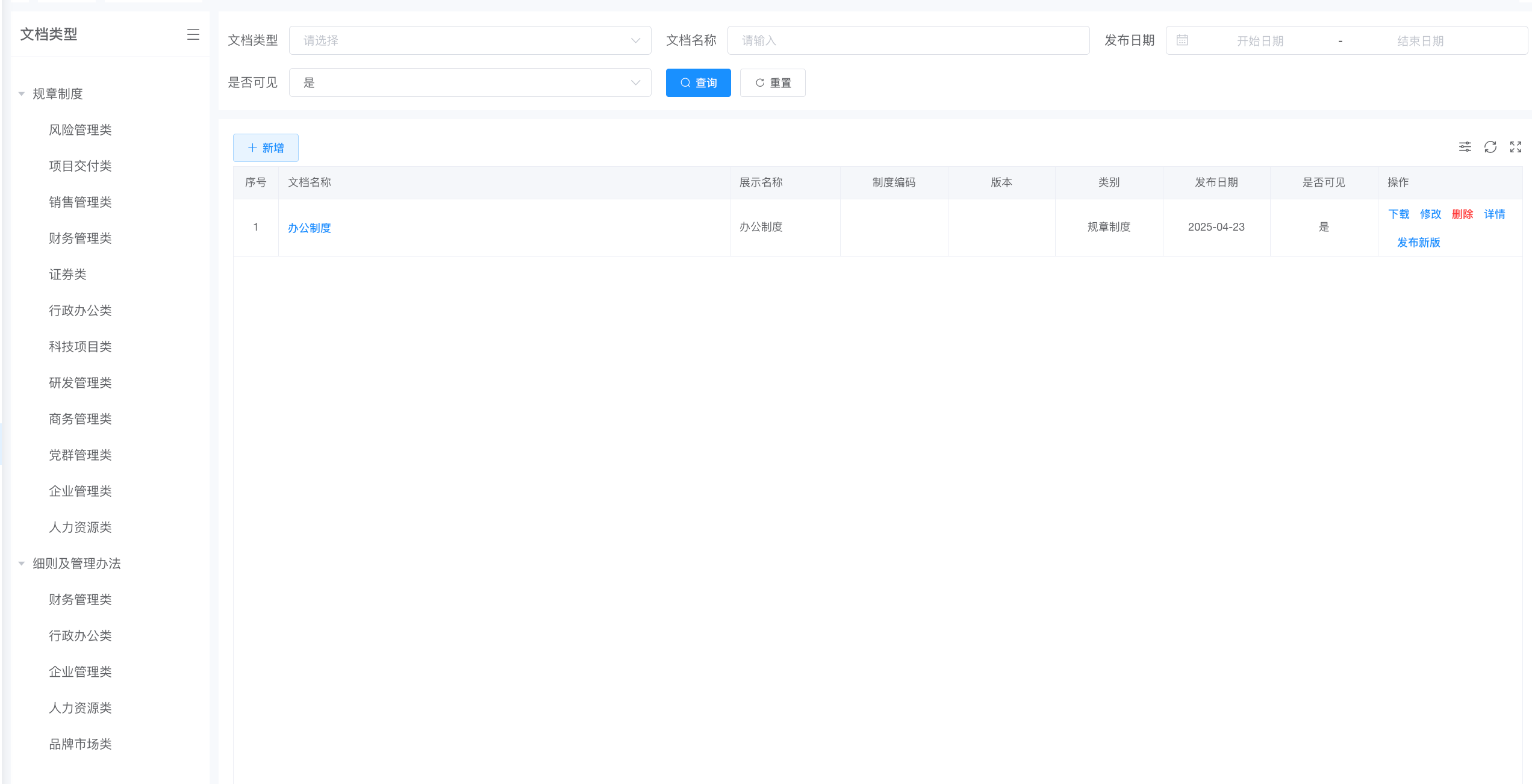Click the 下载 download link
The height and width of the screenshot is (784, 1532).
1398,214
